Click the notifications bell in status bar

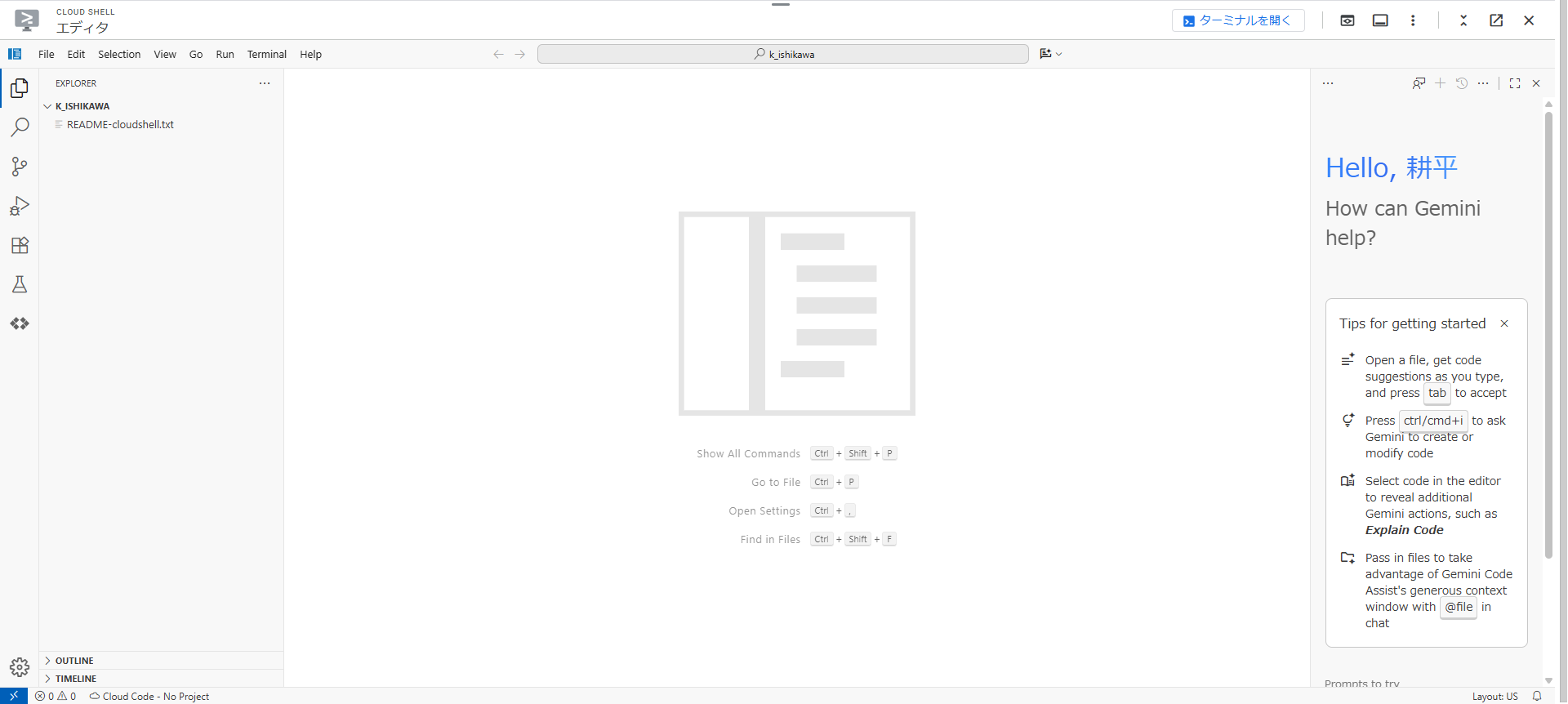[x=1537, y=696]
